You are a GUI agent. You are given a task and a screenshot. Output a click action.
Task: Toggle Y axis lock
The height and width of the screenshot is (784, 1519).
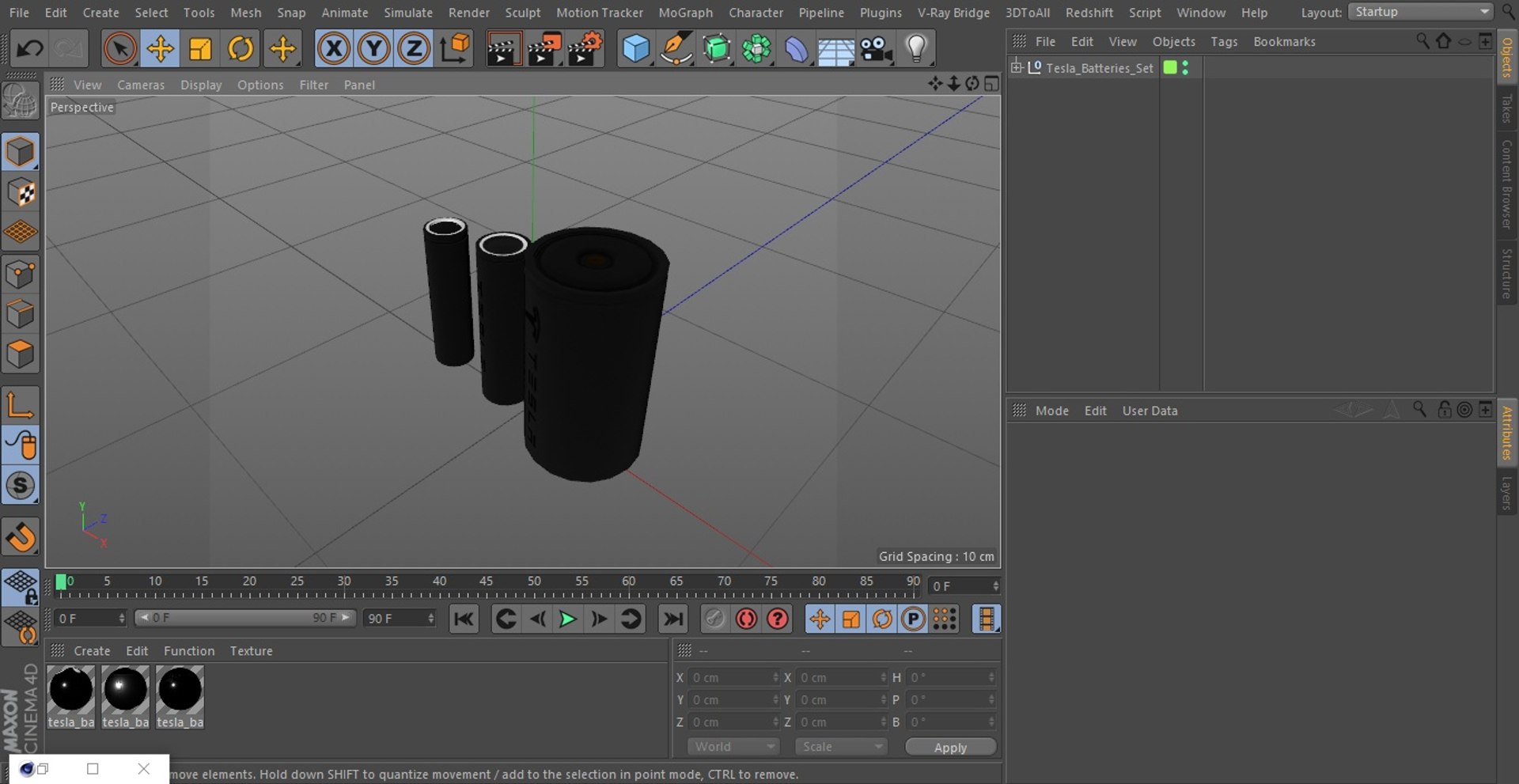373,49
